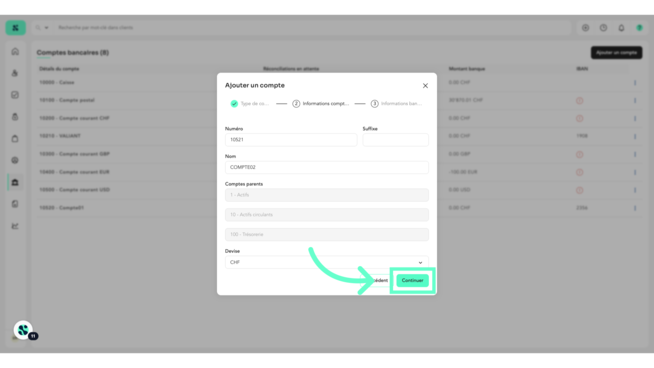Viewport: 654px width, 368px height.
Task: Open options menu for 10100 - Compte postal
Action: click(635, 101)
